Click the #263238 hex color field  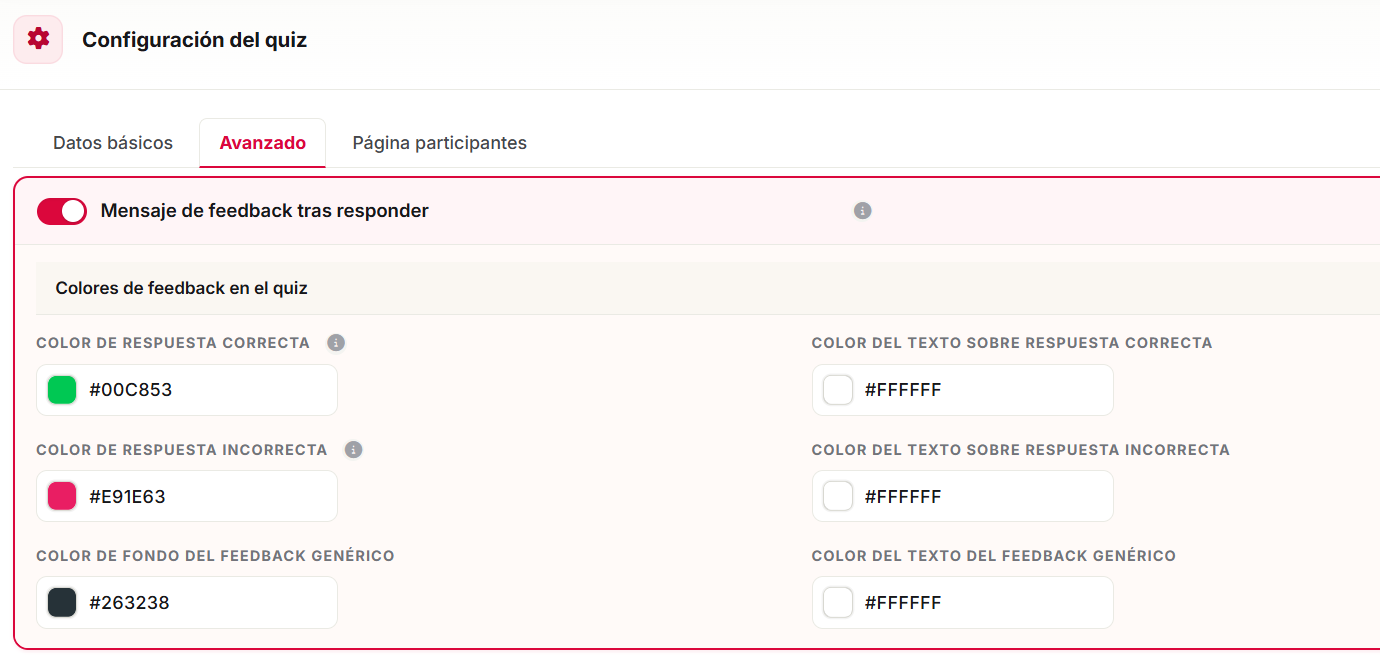tap(187, 603)
